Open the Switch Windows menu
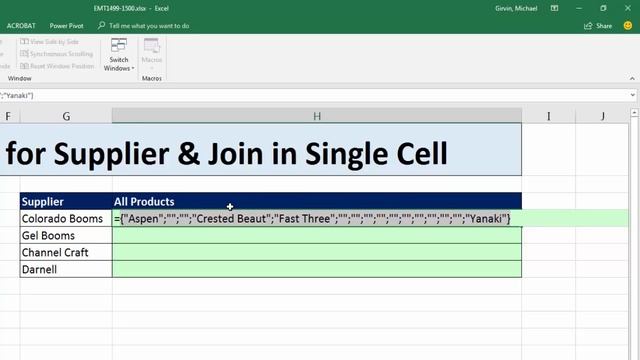This screenshot has width=640, height=360. click(x=119, y=55)
